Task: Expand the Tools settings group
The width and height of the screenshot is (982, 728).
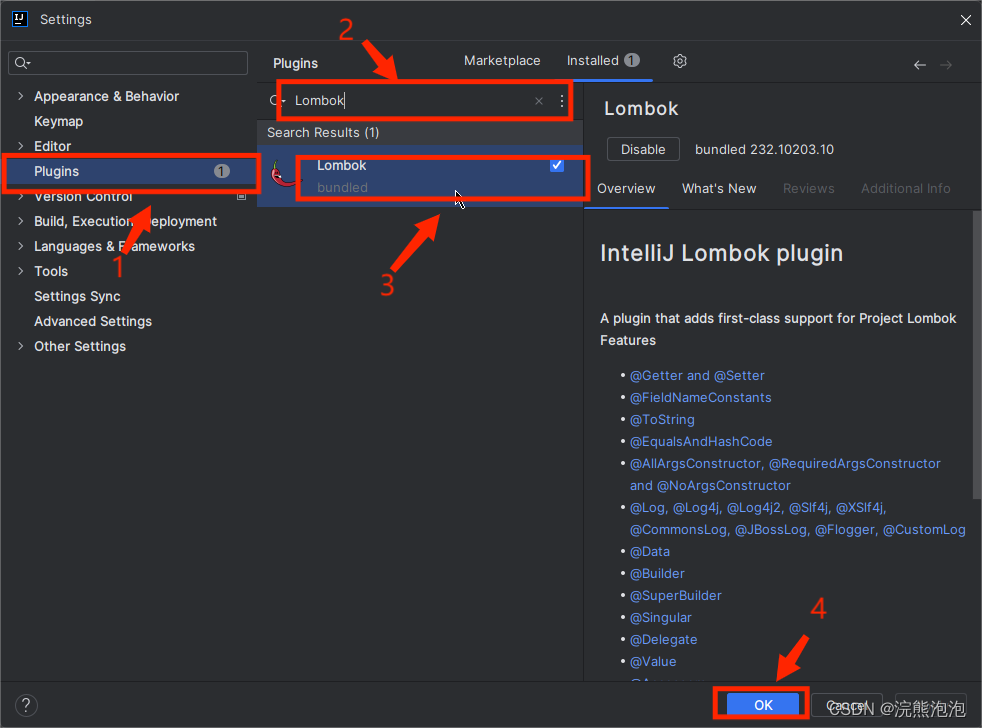Action: (x=21, y=271)
